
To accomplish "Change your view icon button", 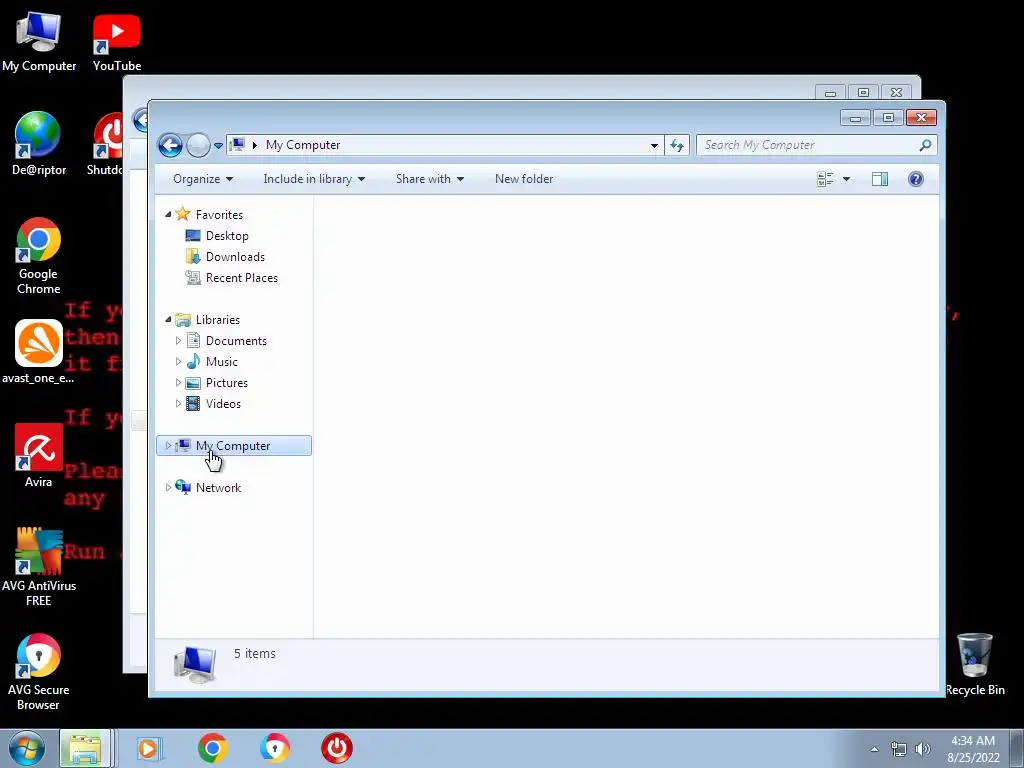I will 825,179.
